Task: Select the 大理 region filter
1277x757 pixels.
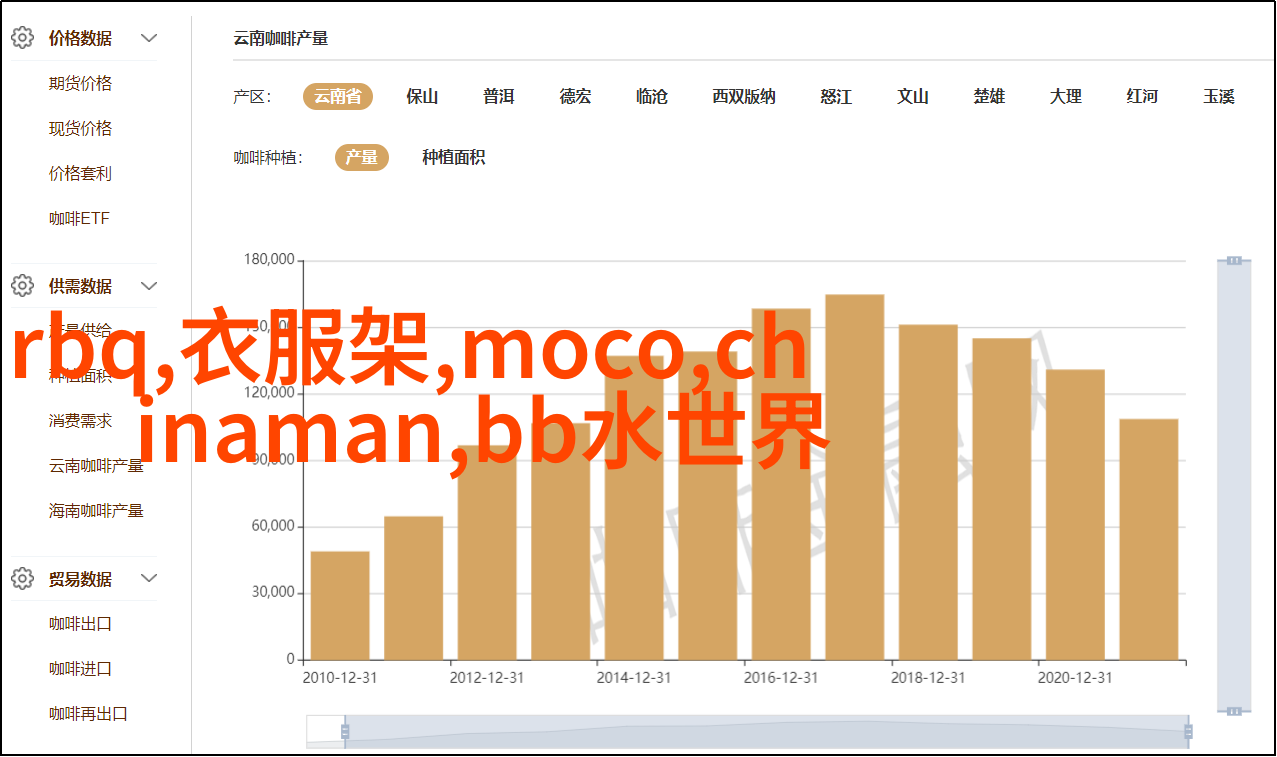Action: click(1066, 97)
